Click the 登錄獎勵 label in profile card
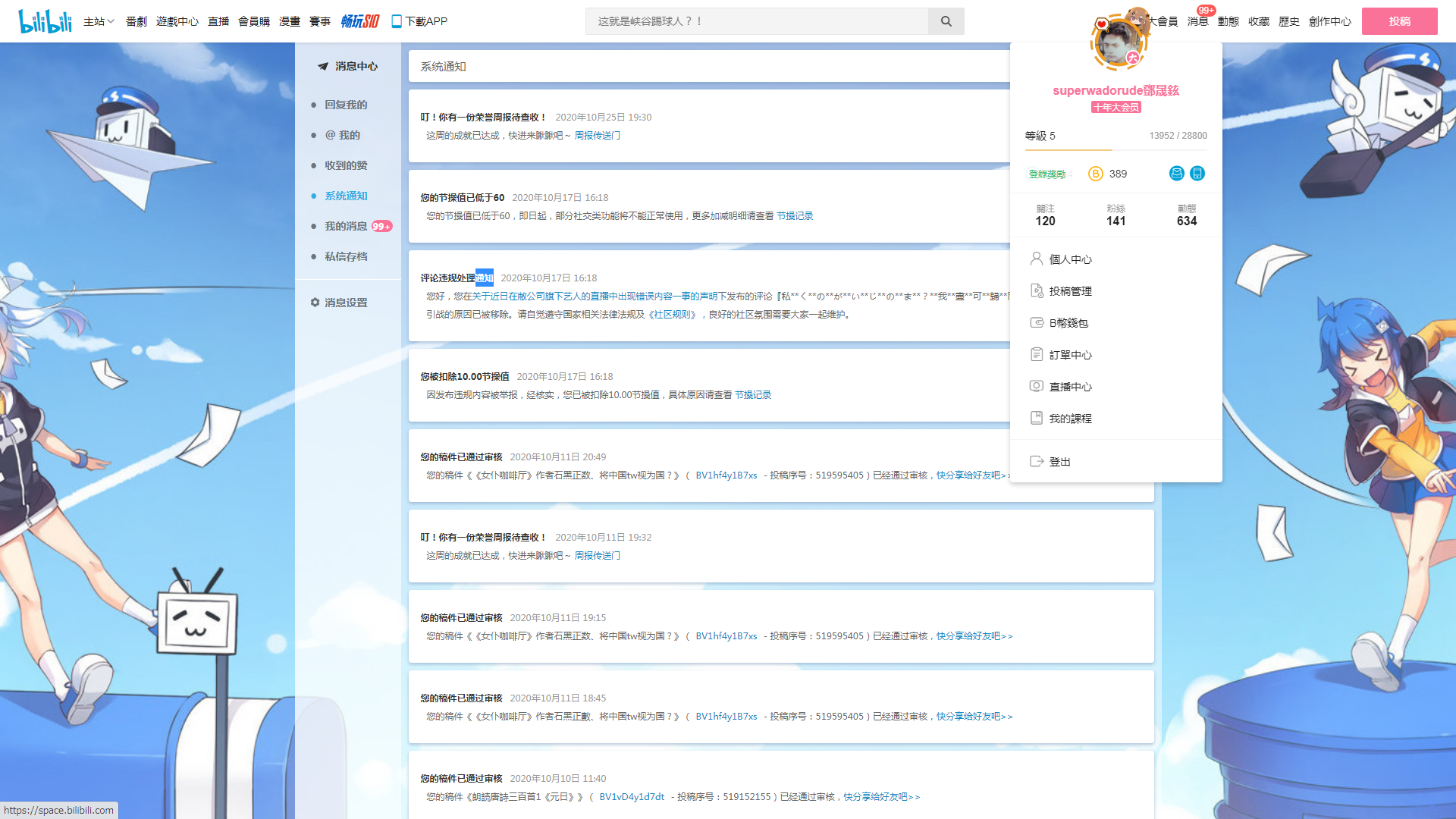Screen dimensions: 1456x819 click(x=1046, y=174)
